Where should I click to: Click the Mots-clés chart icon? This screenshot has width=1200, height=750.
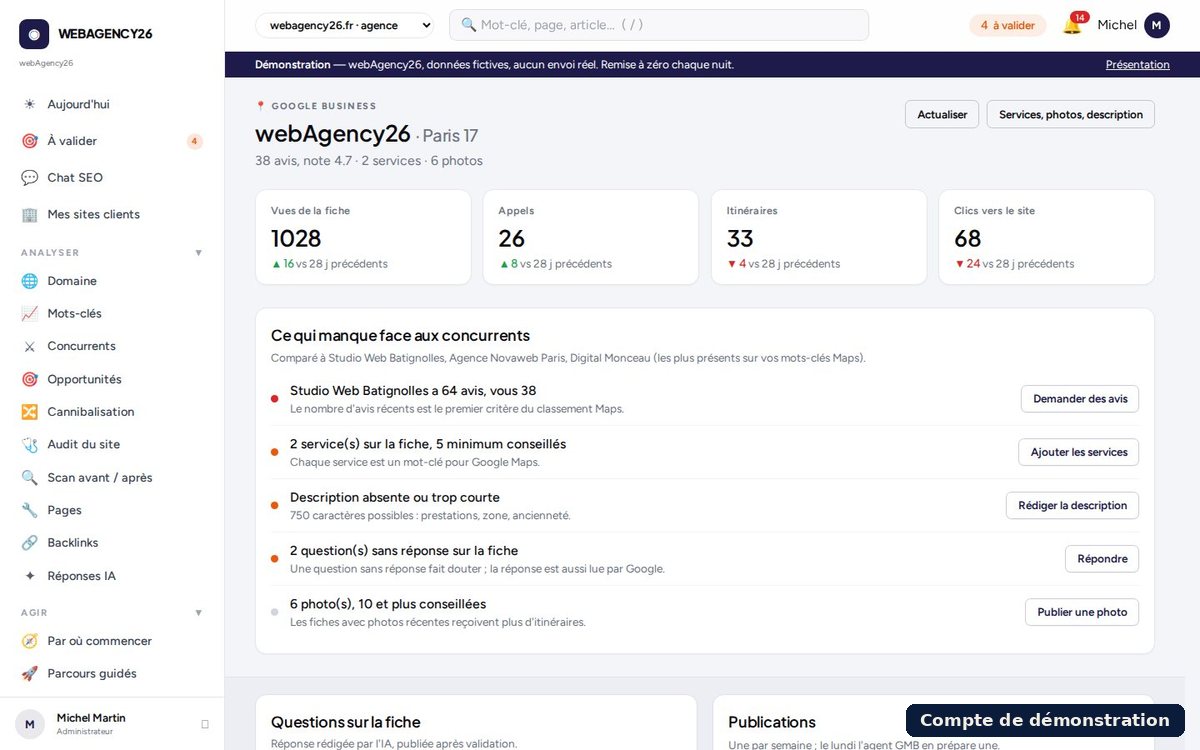(x=29, y=314)
